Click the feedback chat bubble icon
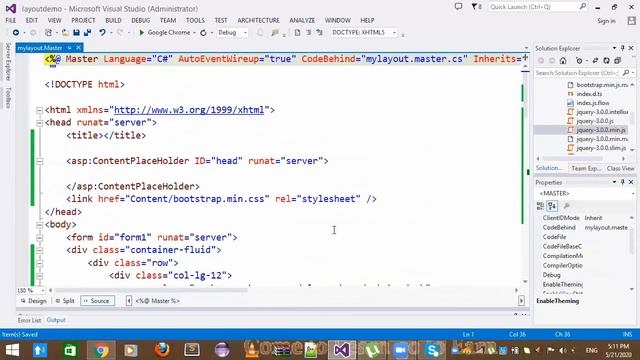Screen dimensions: 640x360 [459, 7]
